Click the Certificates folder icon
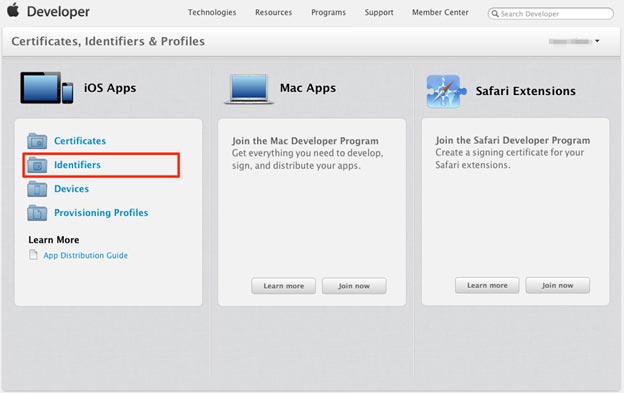Viewport: 624px width, 393px height. coord(37,140)
